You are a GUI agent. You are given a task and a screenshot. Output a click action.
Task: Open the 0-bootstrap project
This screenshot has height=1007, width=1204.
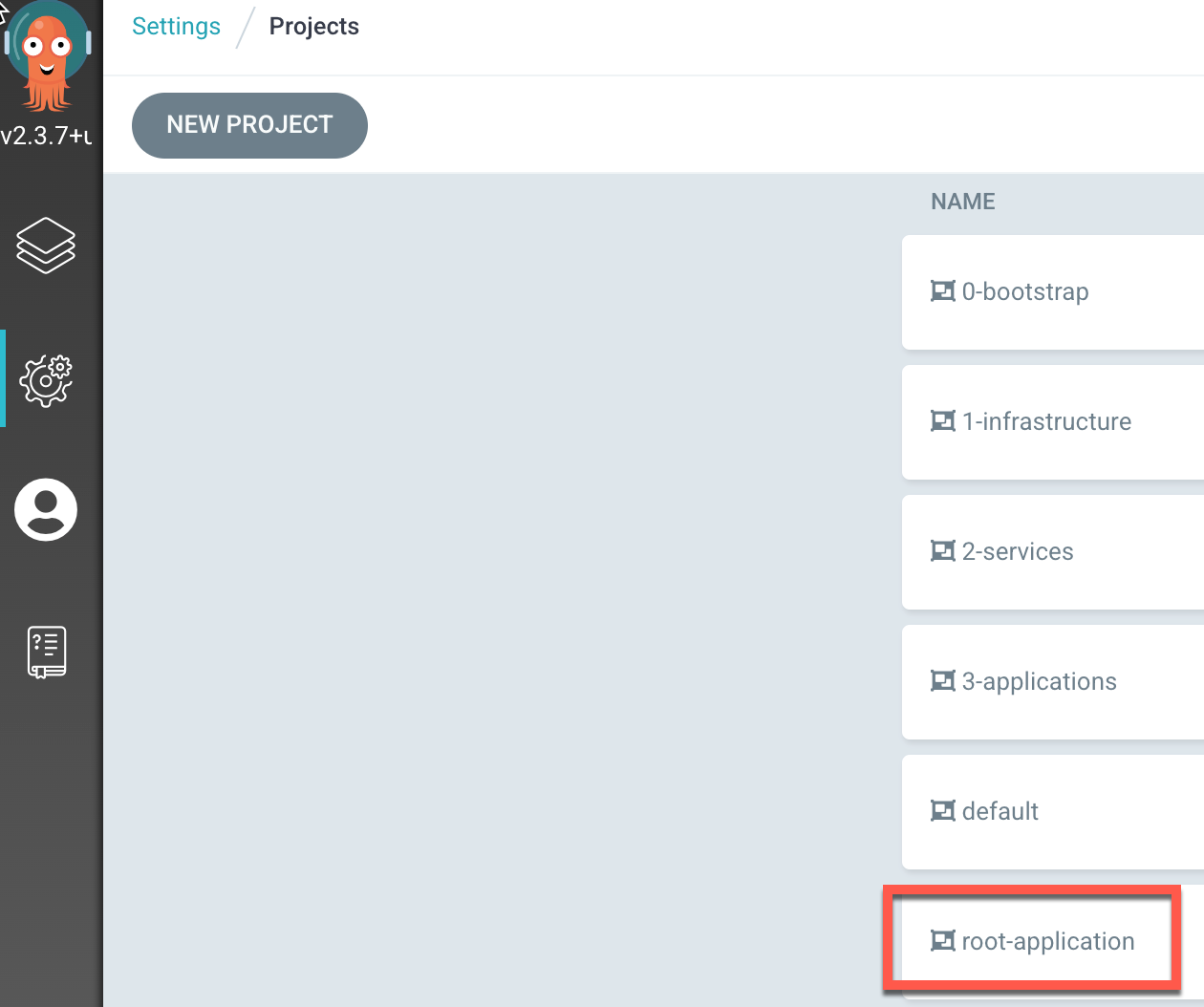(1024, 291)
